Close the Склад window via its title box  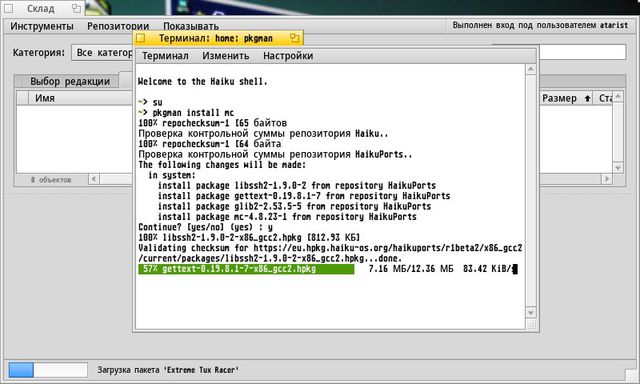pyautogui.click(x=9, y=8)
